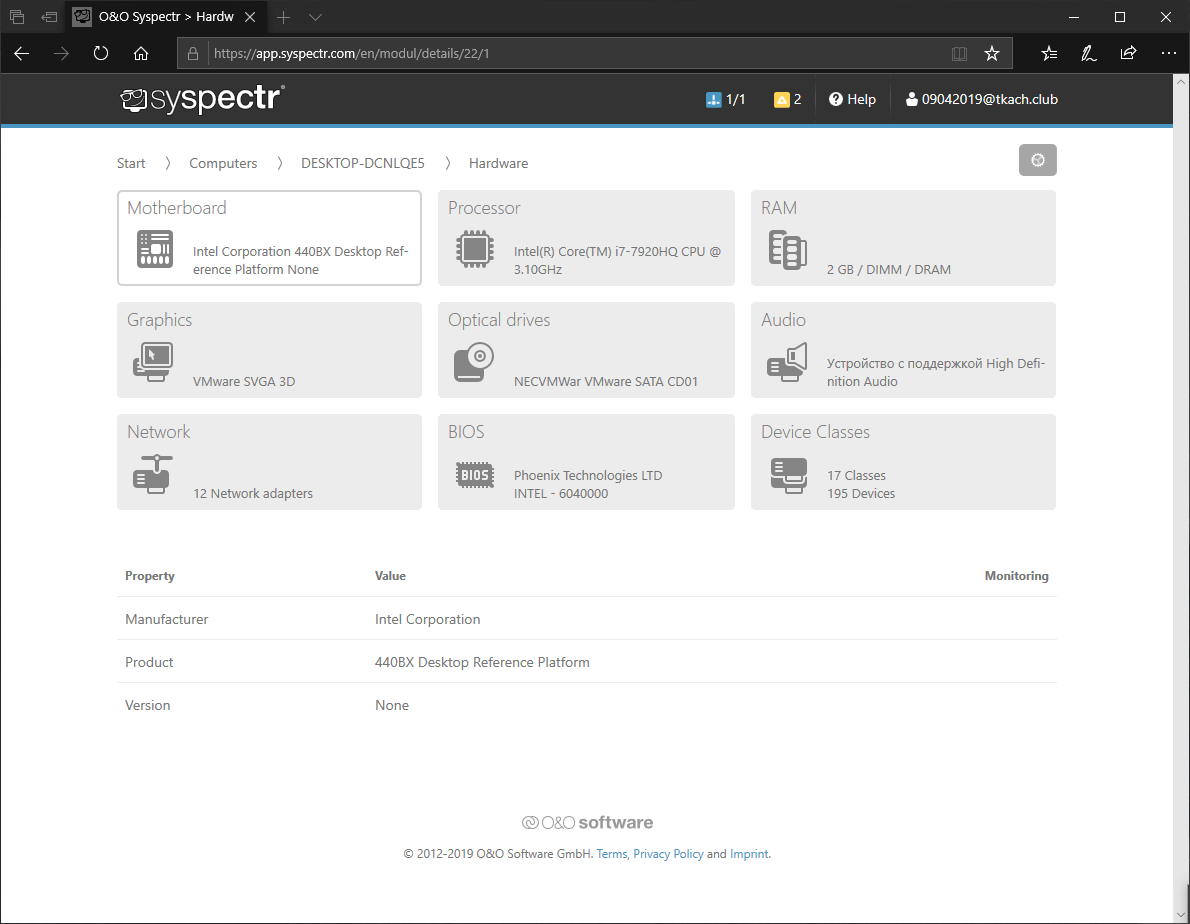Viewport: 1190px width, 924px height.
Task: Click the site lock icon
Action: [x=193, y=53]
